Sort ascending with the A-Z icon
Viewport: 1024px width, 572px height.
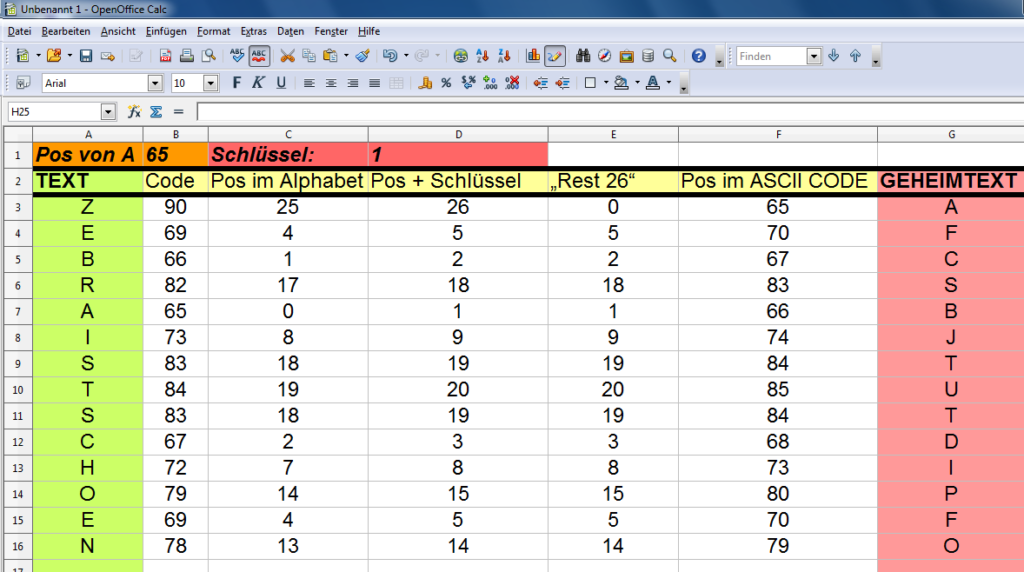click(x=483, y=56)
